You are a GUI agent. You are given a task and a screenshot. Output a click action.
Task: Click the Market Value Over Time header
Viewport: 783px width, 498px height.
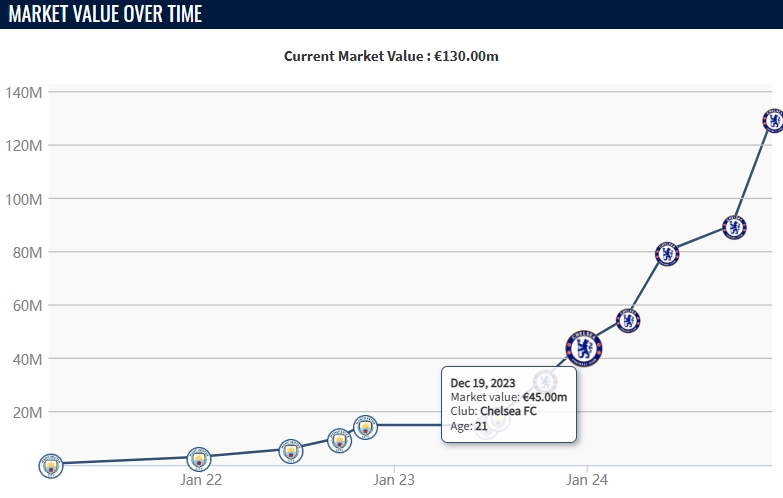105,14
